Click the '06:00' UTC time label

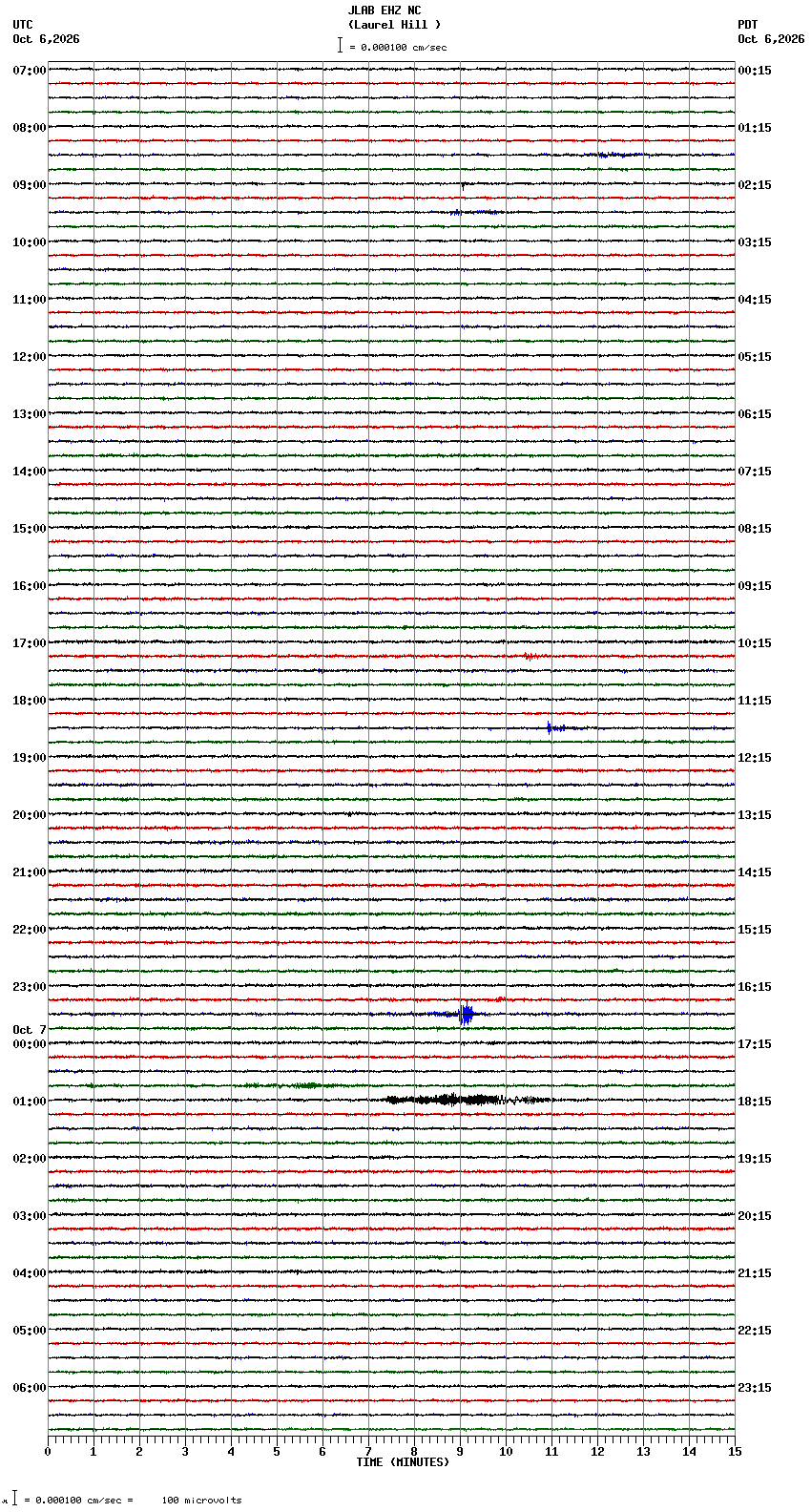pyautogui.click(x=29, y=1388)
